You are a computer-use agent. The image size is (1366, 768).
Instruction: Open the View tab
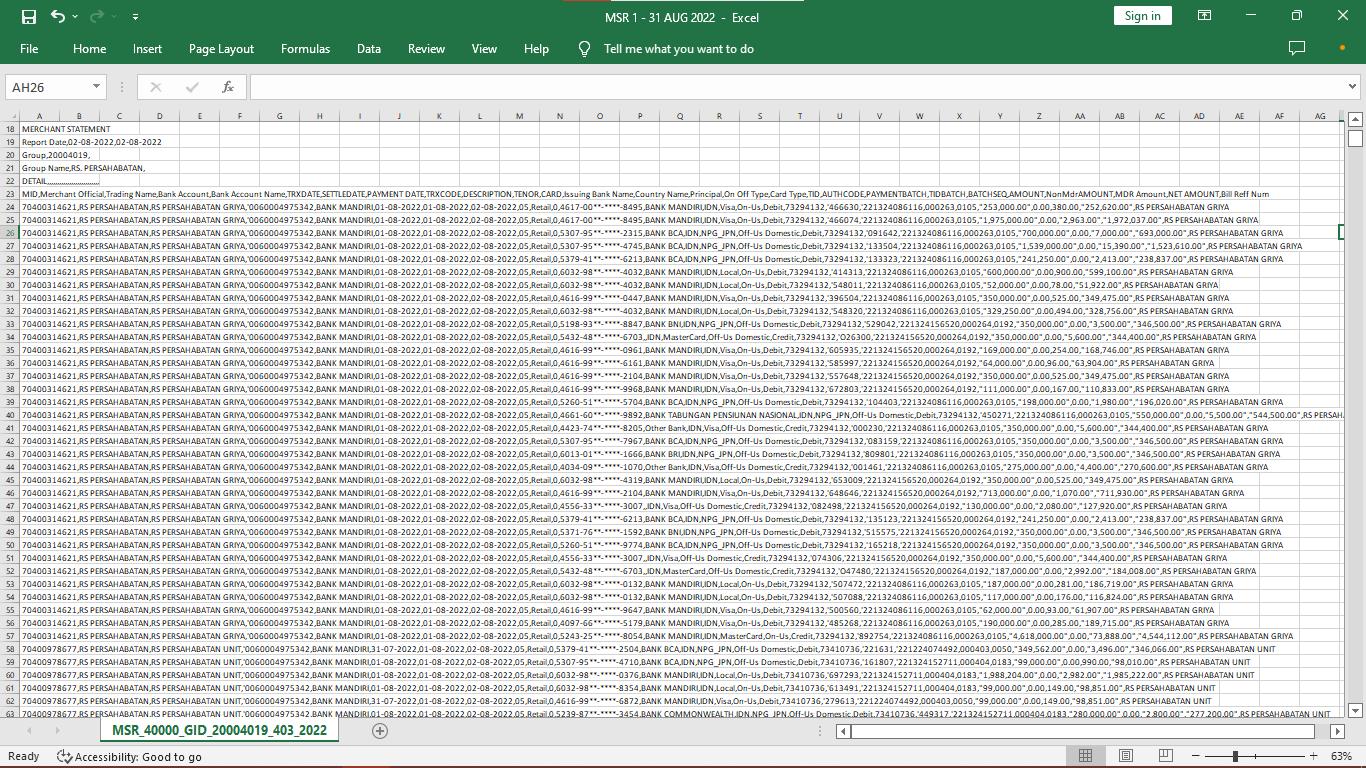(x=484, y=48)
